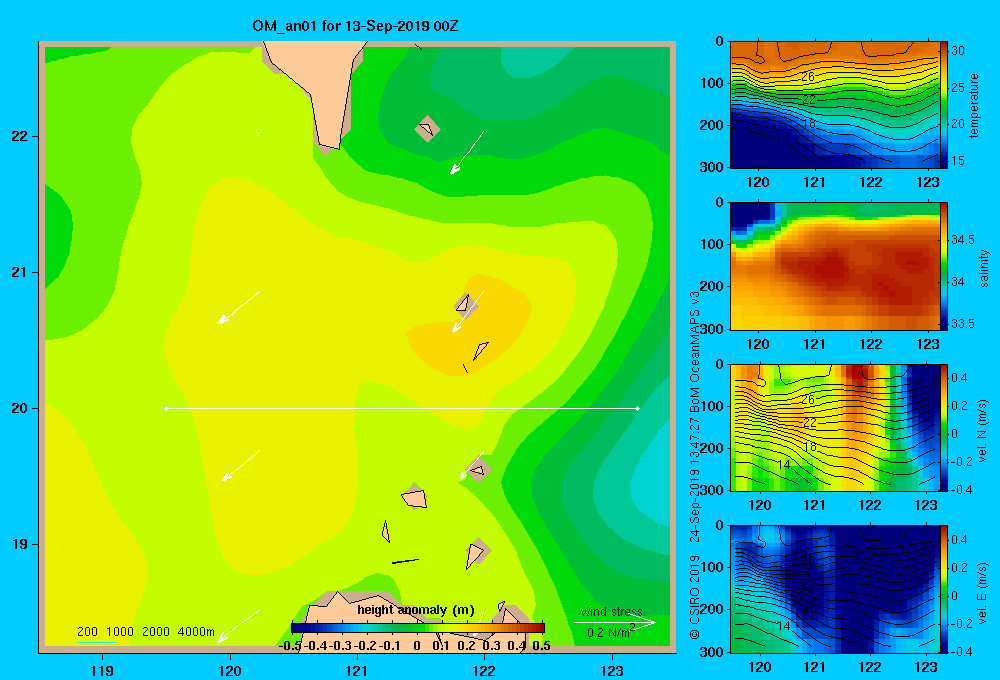Click the small island near 22N 121.5E
Viewport: 1000px width, 680px height.
pyautogui.click(x=427, y=129)
